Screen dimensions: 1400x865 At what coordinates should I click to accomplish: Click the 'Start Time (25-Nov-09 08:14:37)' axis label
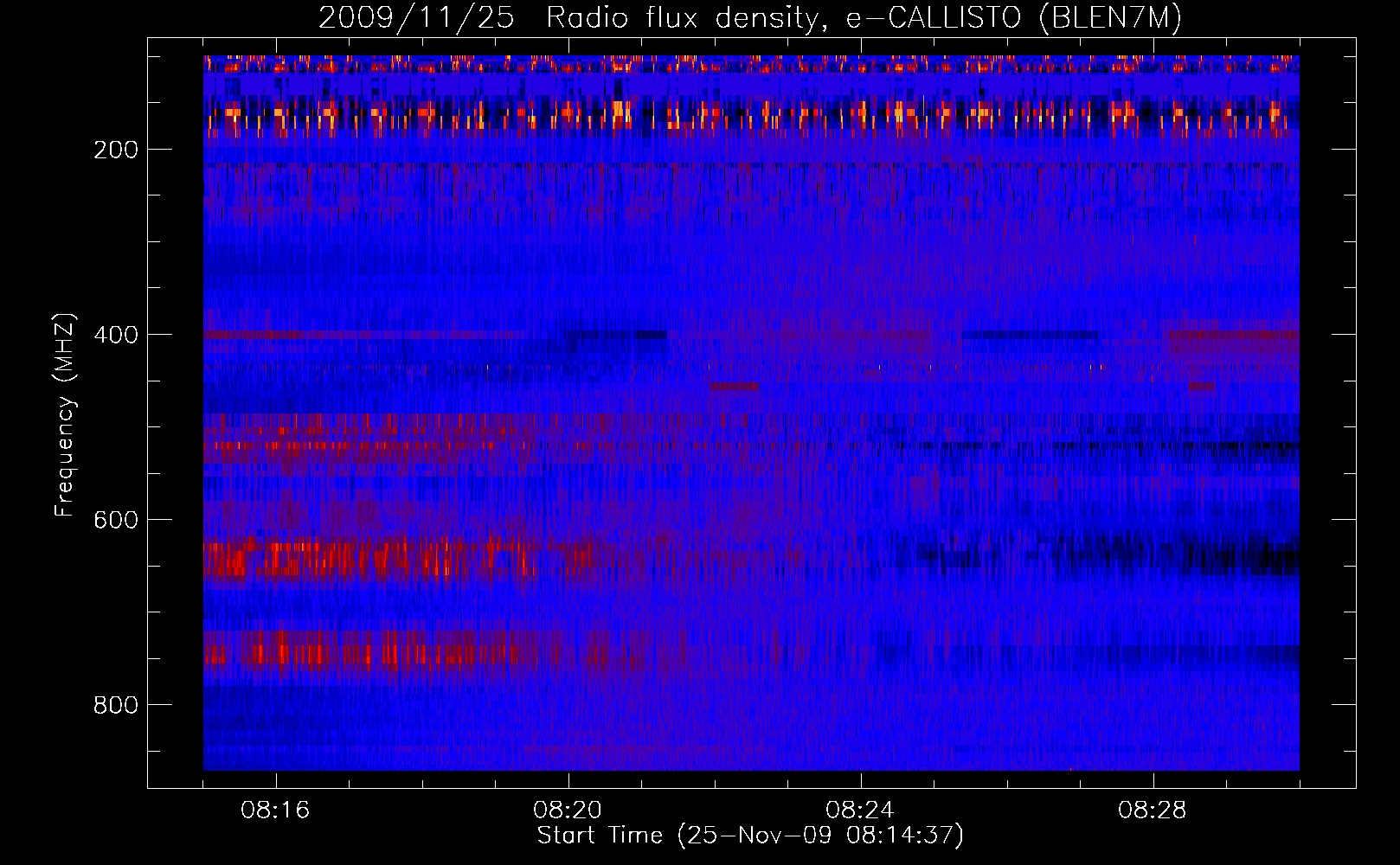click(750, 836)
